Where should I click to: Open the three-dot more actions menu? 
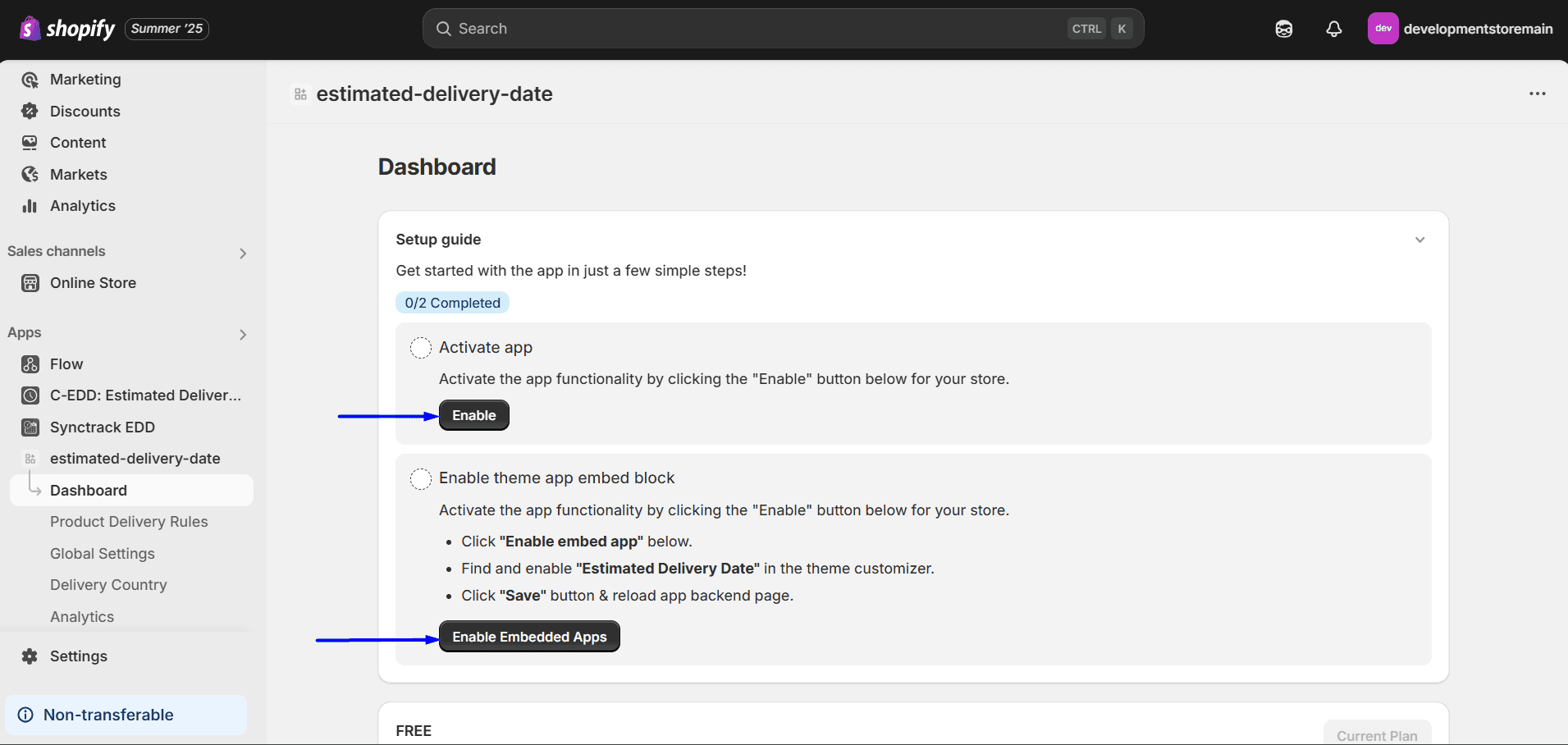click(x=1538, y=94)
